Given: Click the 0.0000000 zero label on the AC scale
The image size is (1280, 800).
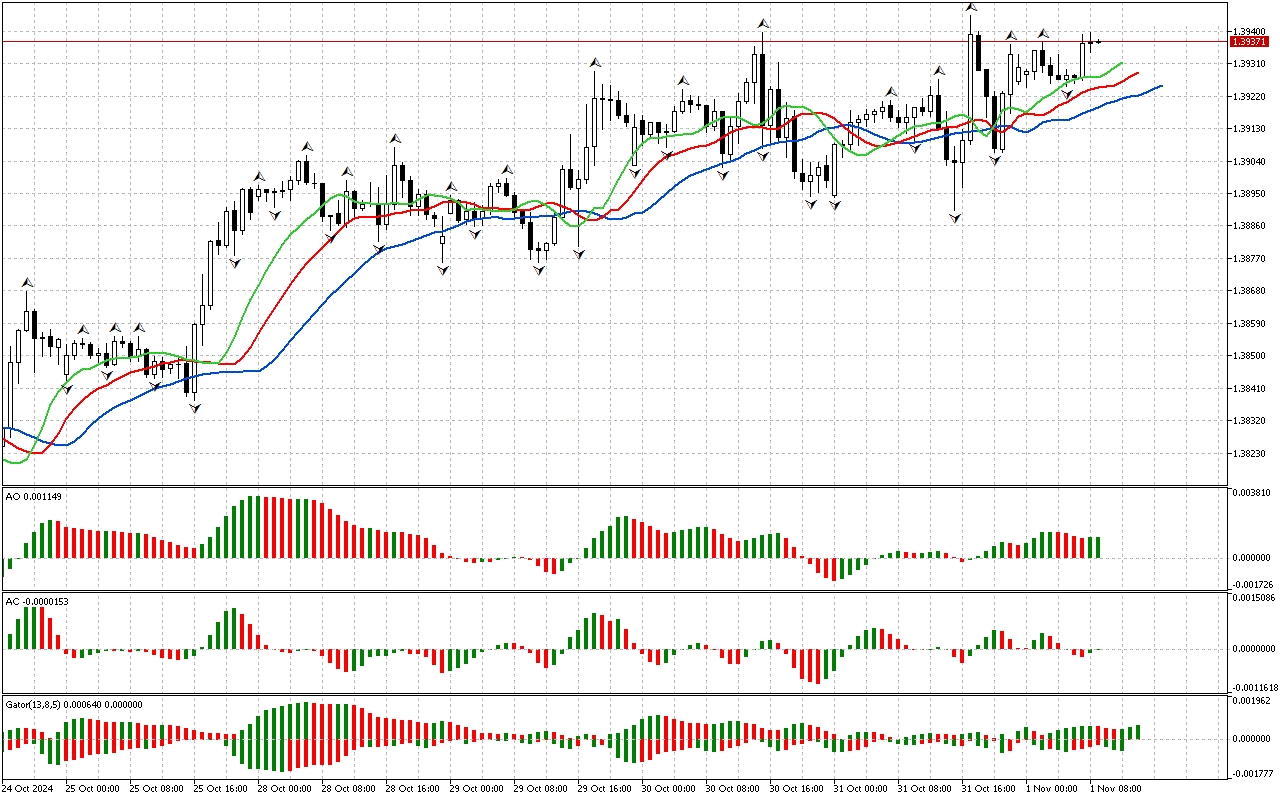Looking at the screenshot, I should (1253, 648).
